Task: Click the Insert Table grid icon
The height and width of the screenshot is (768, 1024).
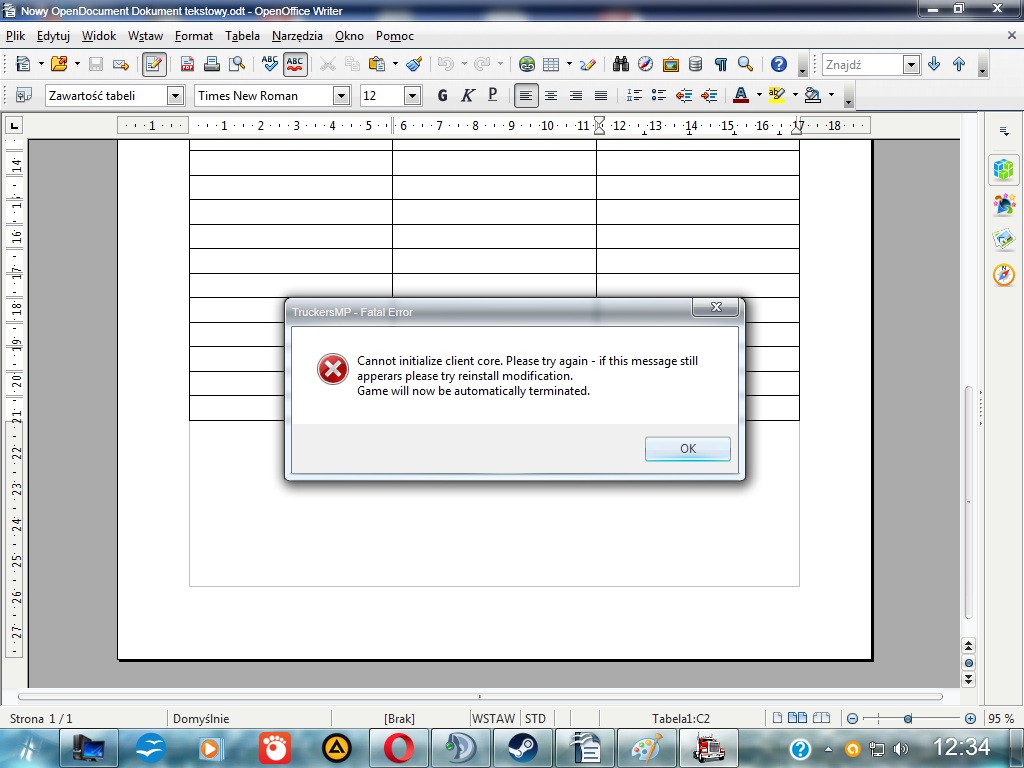Action: [551, 63]
